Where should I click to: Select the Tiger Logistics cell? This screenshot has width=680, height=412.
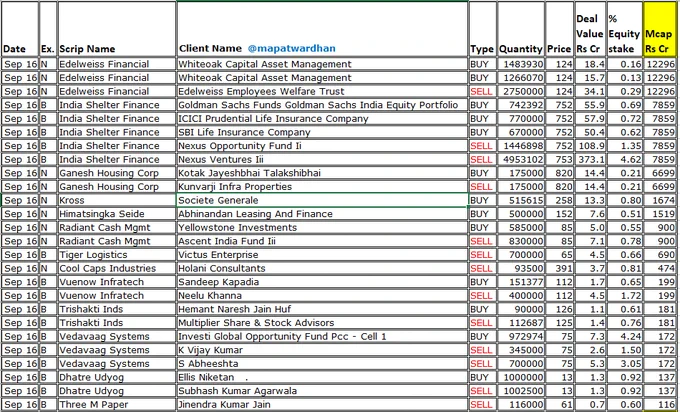point(117,255)
